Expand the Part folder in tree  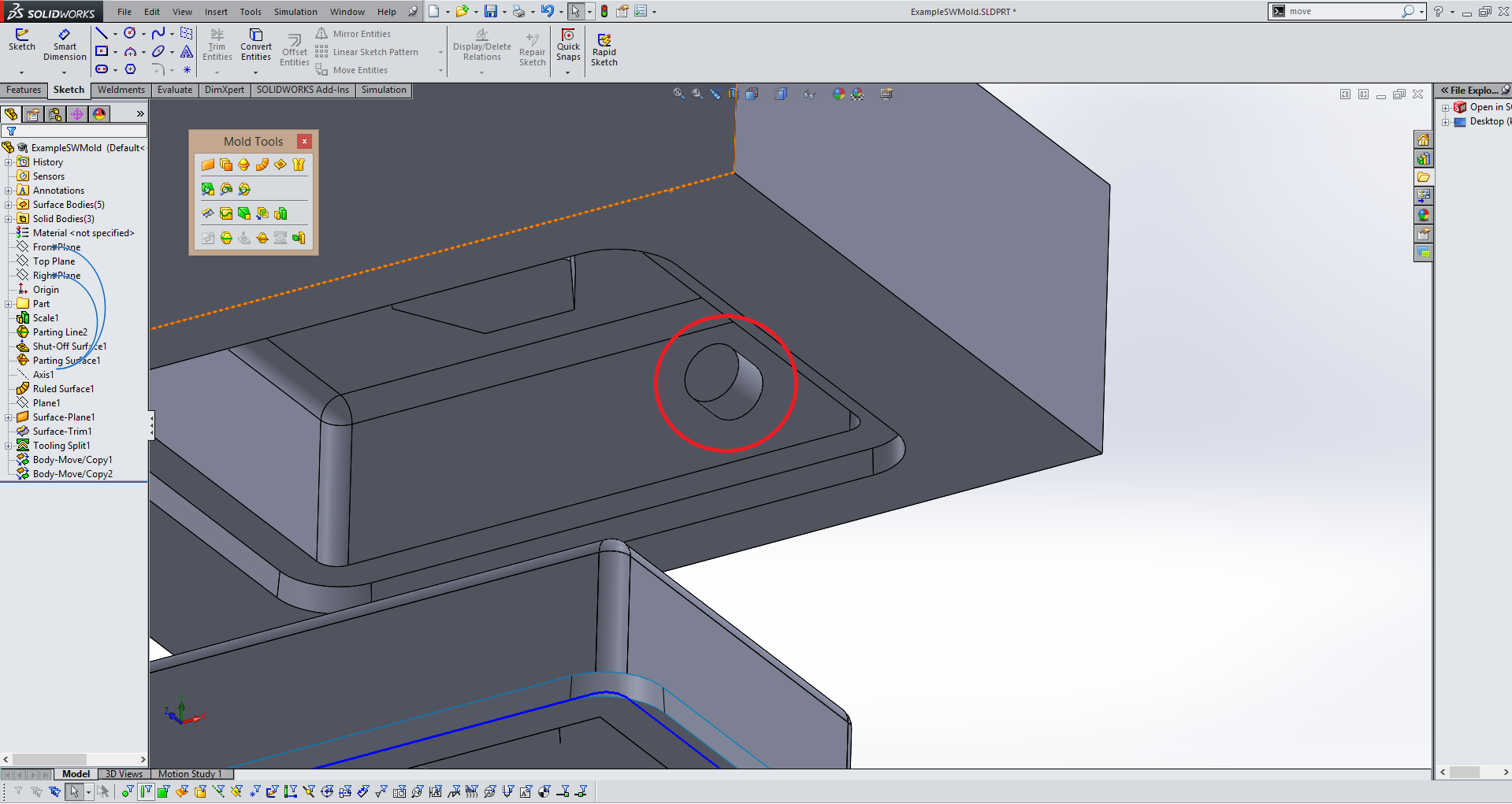9,304
